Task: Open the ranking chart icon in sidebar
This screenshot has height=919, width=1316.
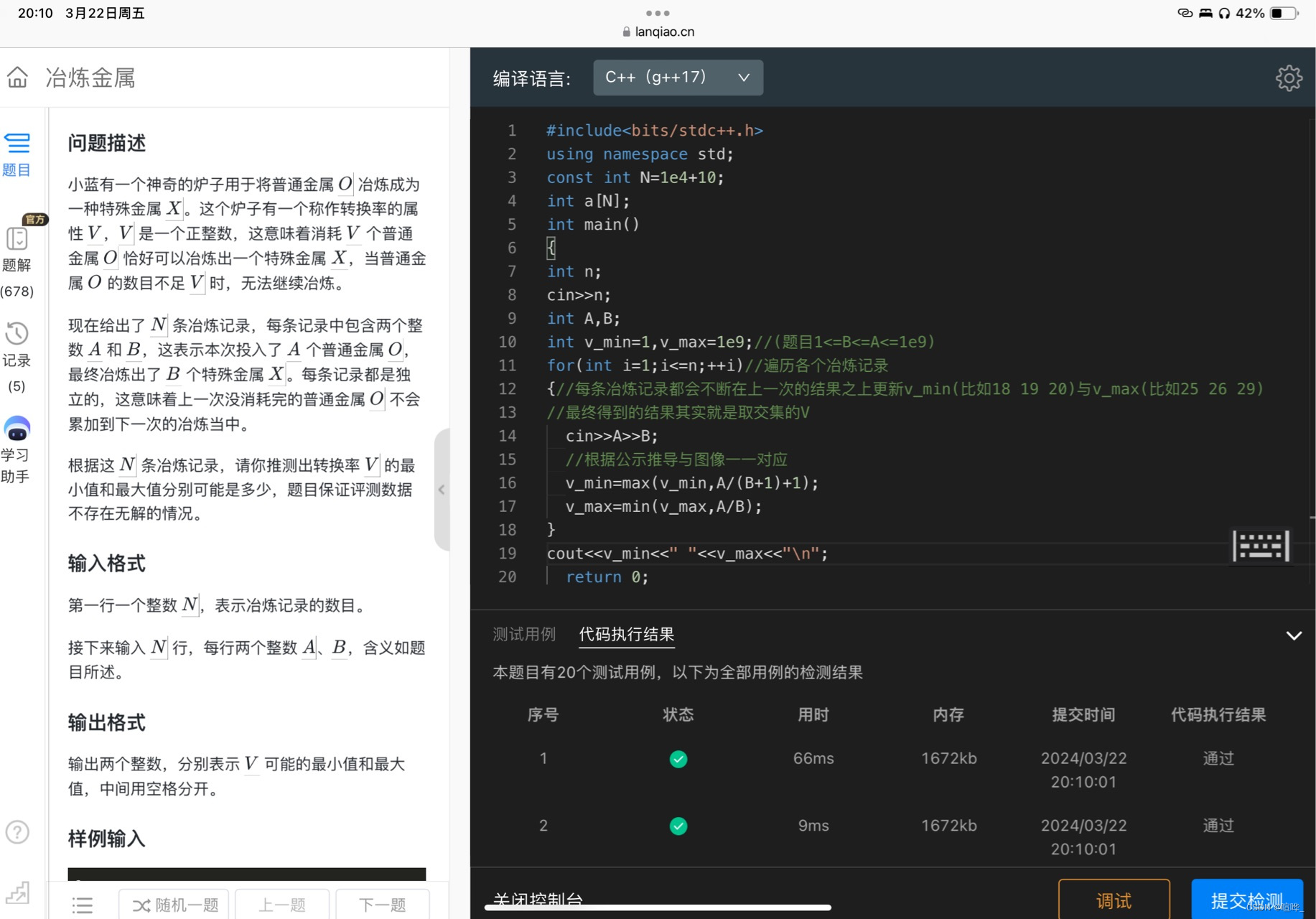Action: point(17,892)
